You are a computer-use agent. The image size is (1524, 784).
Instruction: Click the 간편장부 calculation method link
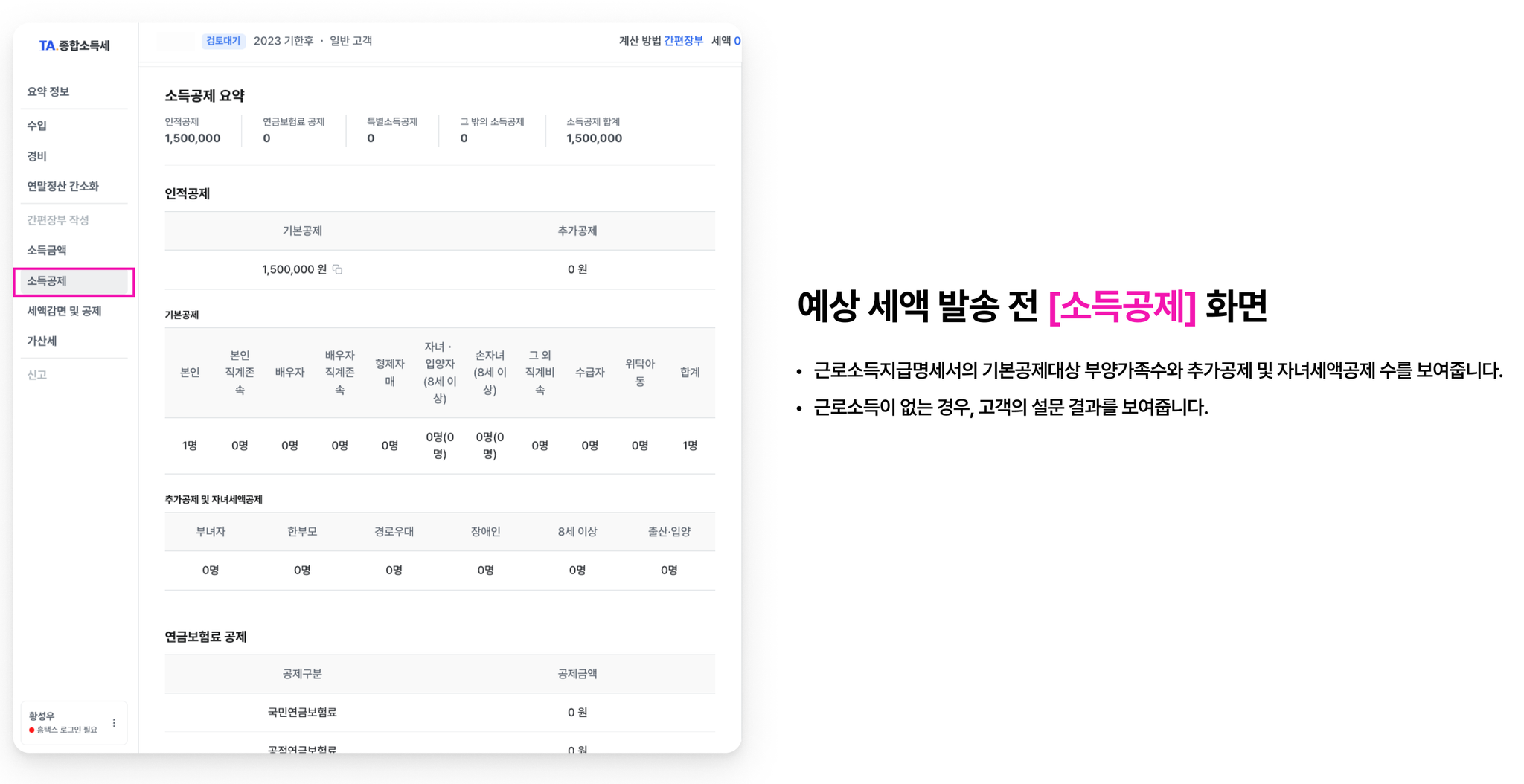[683, 41]
